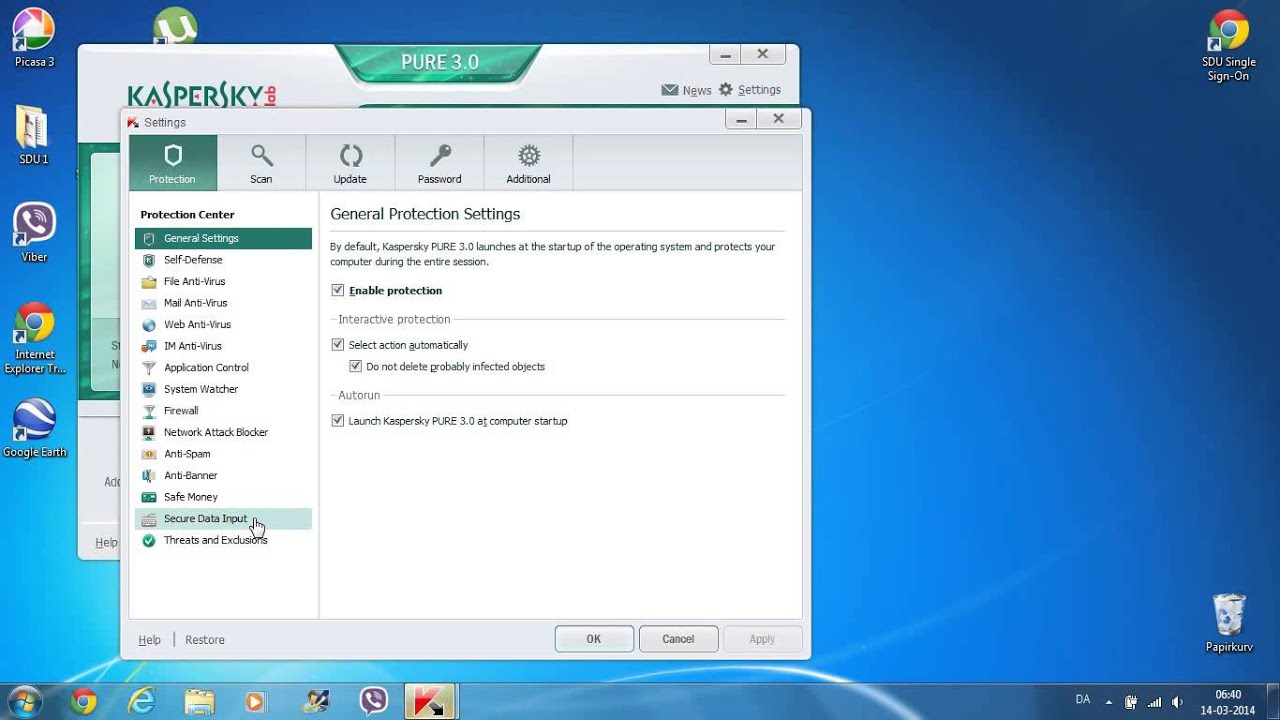The width and height of the screenshot is (1280, 720).
Task: Open Settings gear in Kaspersky main window
Action: click(750, 90)
